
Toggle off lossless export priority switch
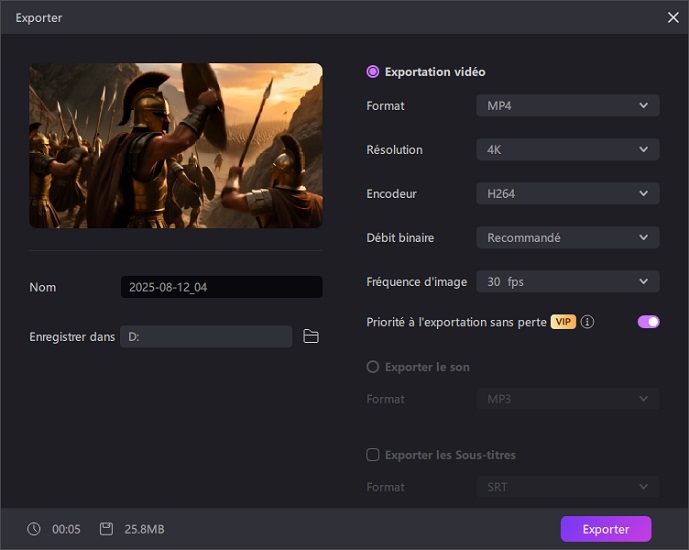(649, 322)
